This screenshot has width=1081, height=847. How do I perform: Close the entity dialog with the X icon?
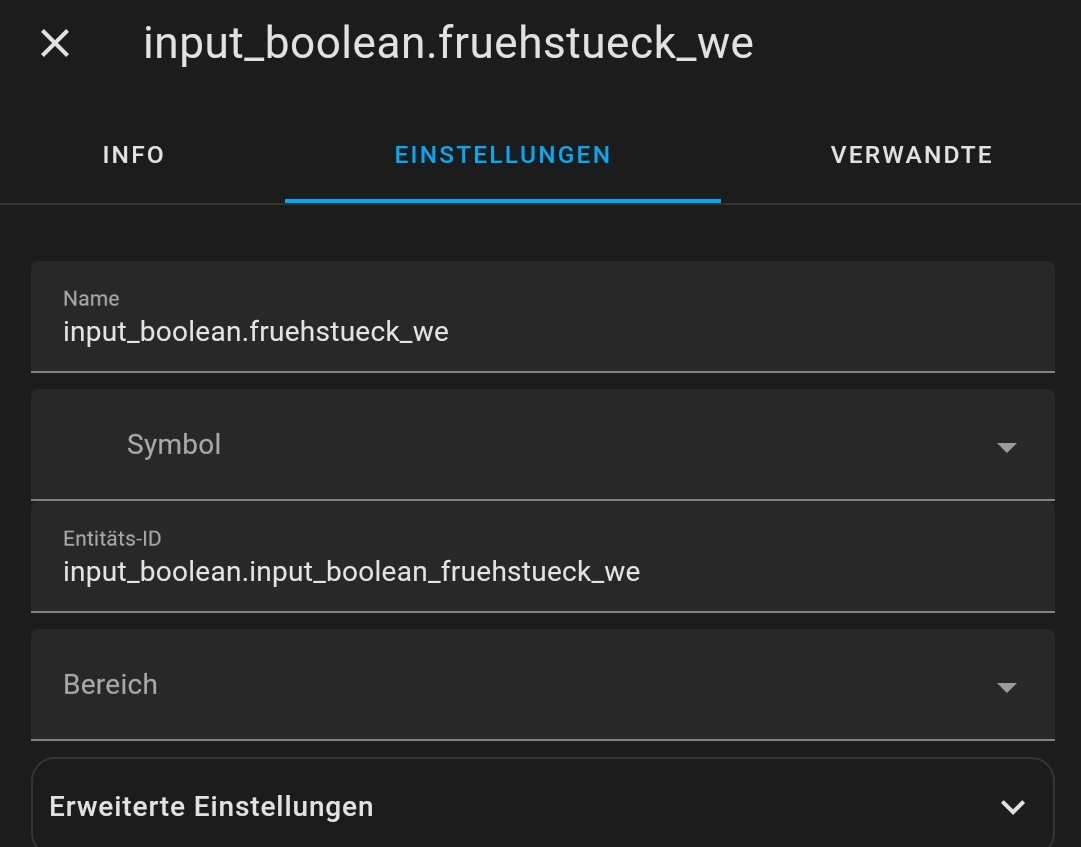[55, 43]
